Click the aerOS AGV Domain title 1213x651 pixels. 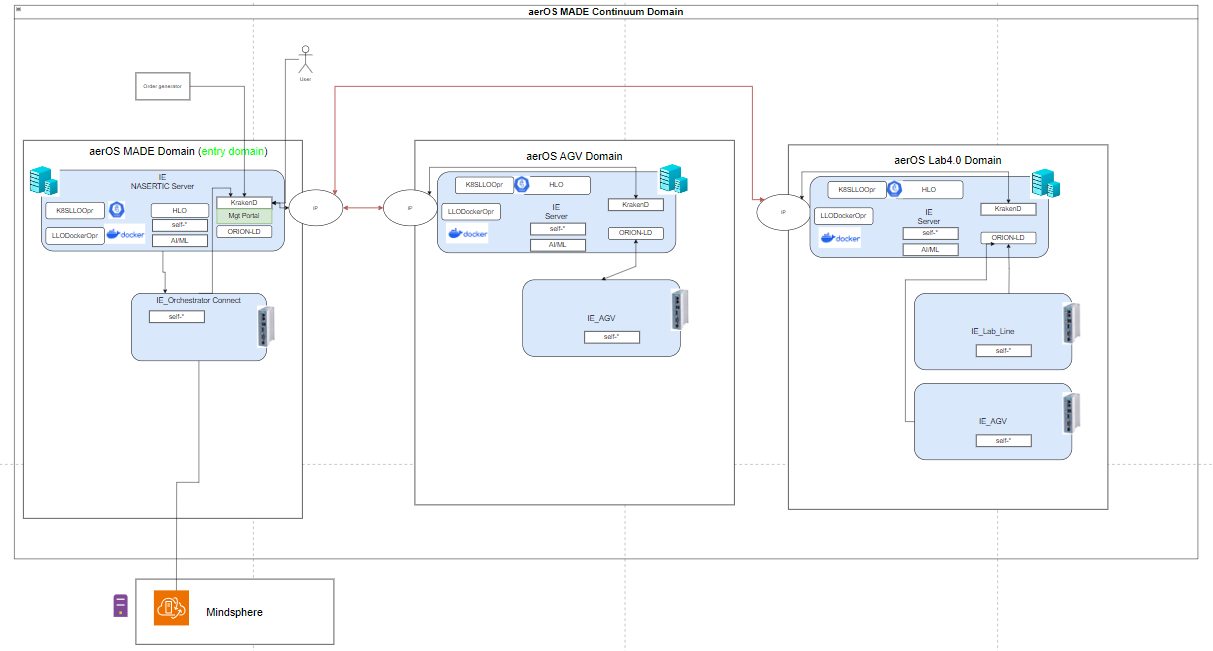(x=574, y=156)
